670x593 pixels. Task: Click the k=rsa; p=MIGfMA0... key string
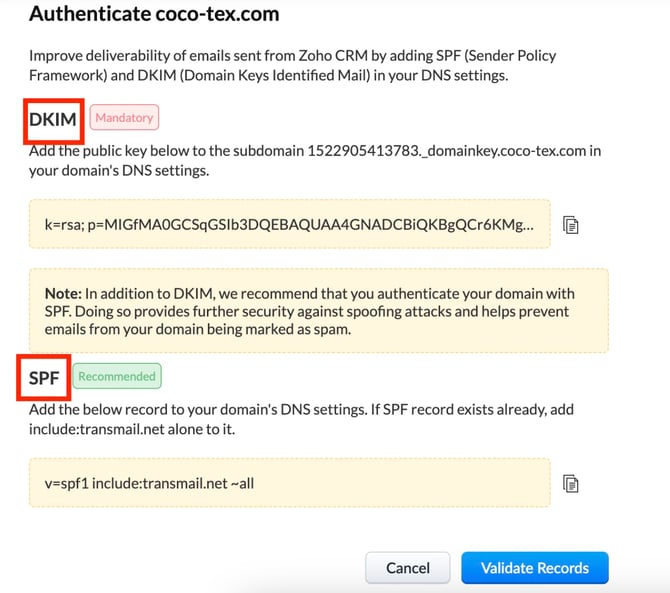click(289, 224)
